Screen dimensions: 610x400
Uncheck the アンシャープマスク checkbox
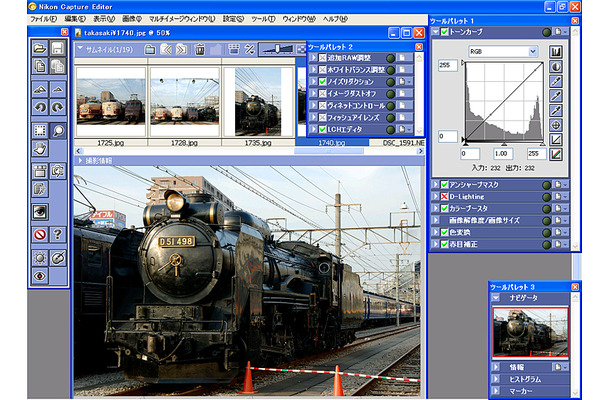(x=444, y=185)
